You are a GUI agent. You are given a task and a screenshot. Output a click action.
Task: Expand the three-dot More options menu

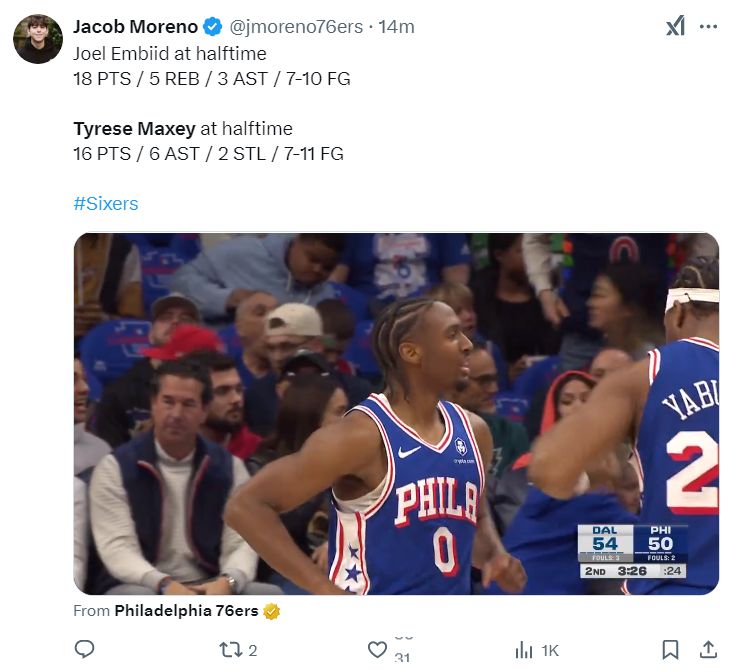tap(709, 27)
